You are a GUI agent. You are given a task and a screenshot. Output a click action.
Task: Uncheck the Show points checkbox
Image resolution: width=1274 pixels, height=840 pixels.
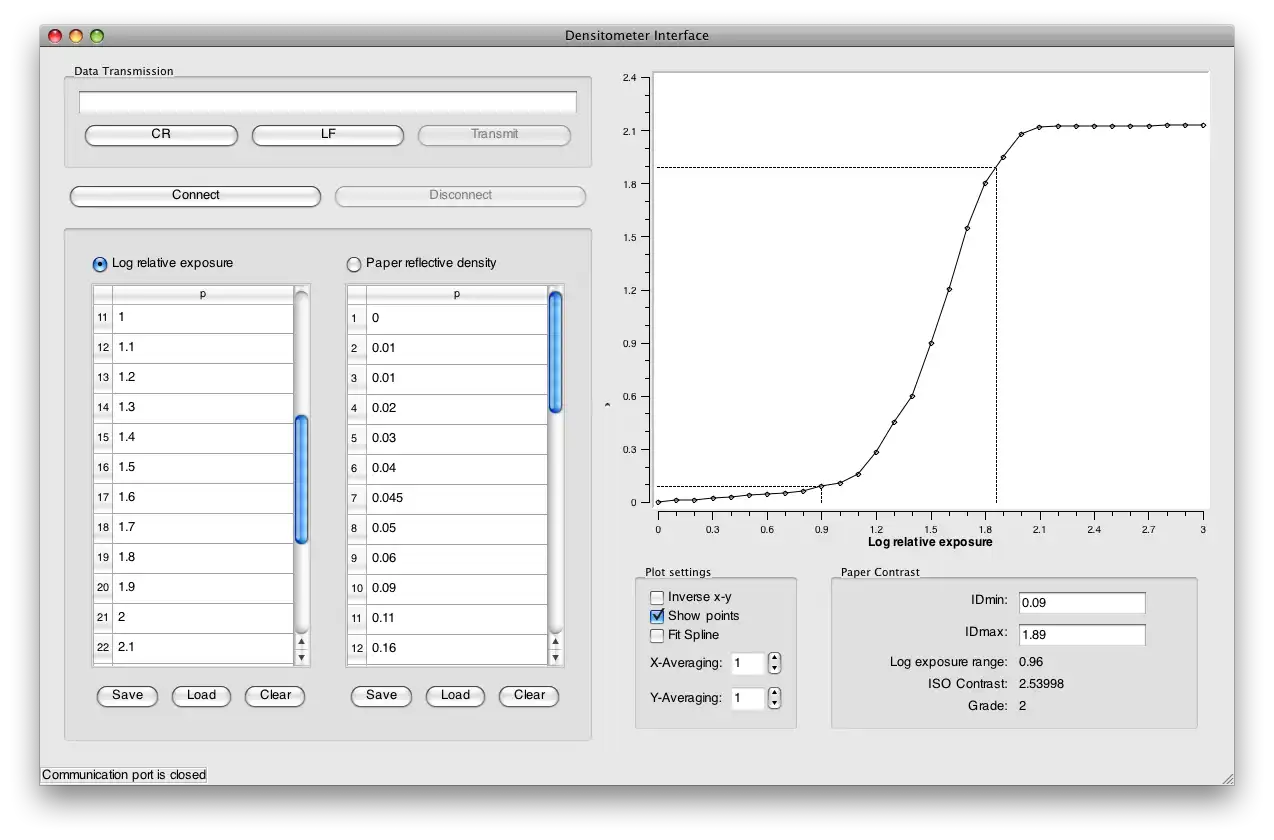pos(657,616)
